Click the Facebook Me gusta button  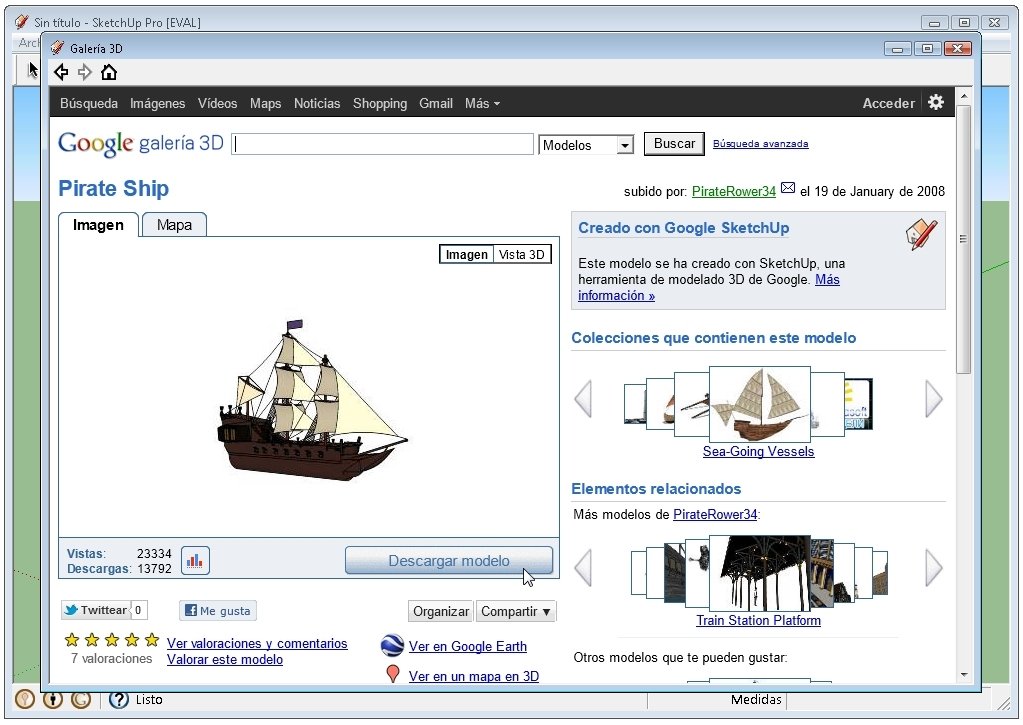tap(218, 611)
